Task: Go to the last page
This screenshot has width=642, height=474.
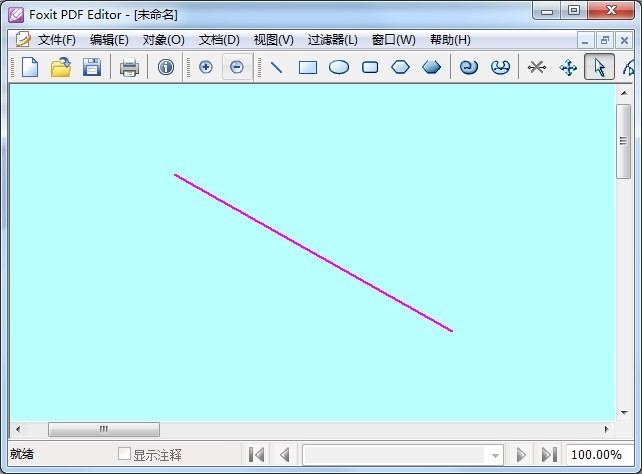Action: [549, 454]
